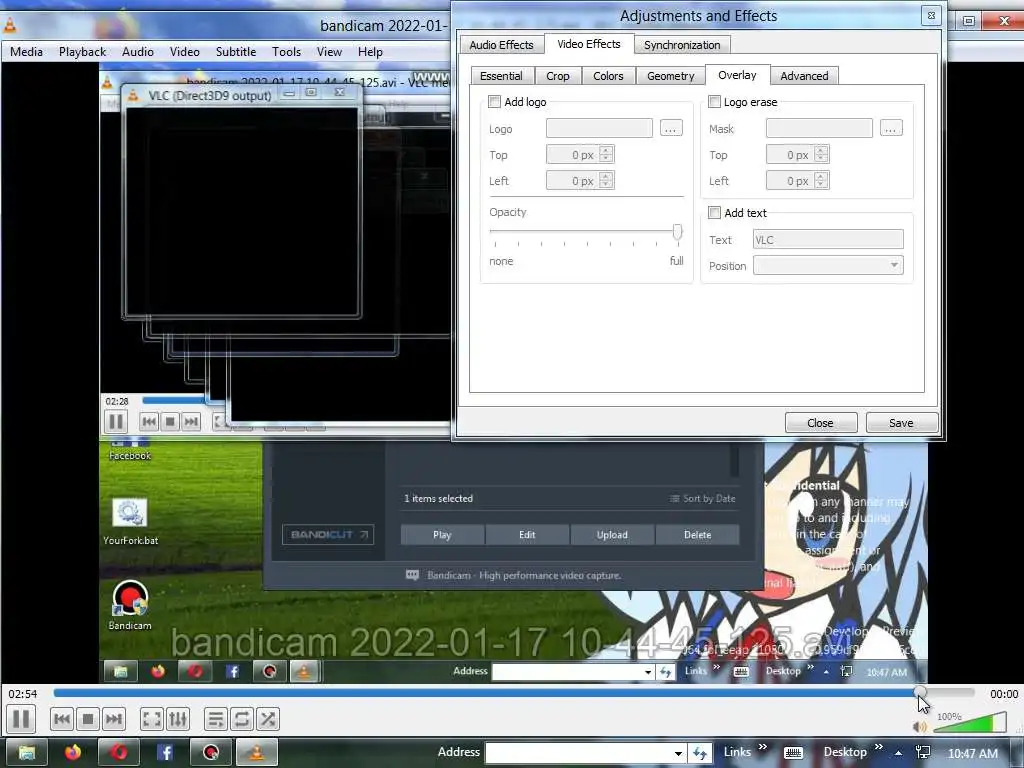Click the Mask file path field
The width and height of the screenshot is (1024, 768).
click(819, 128)
